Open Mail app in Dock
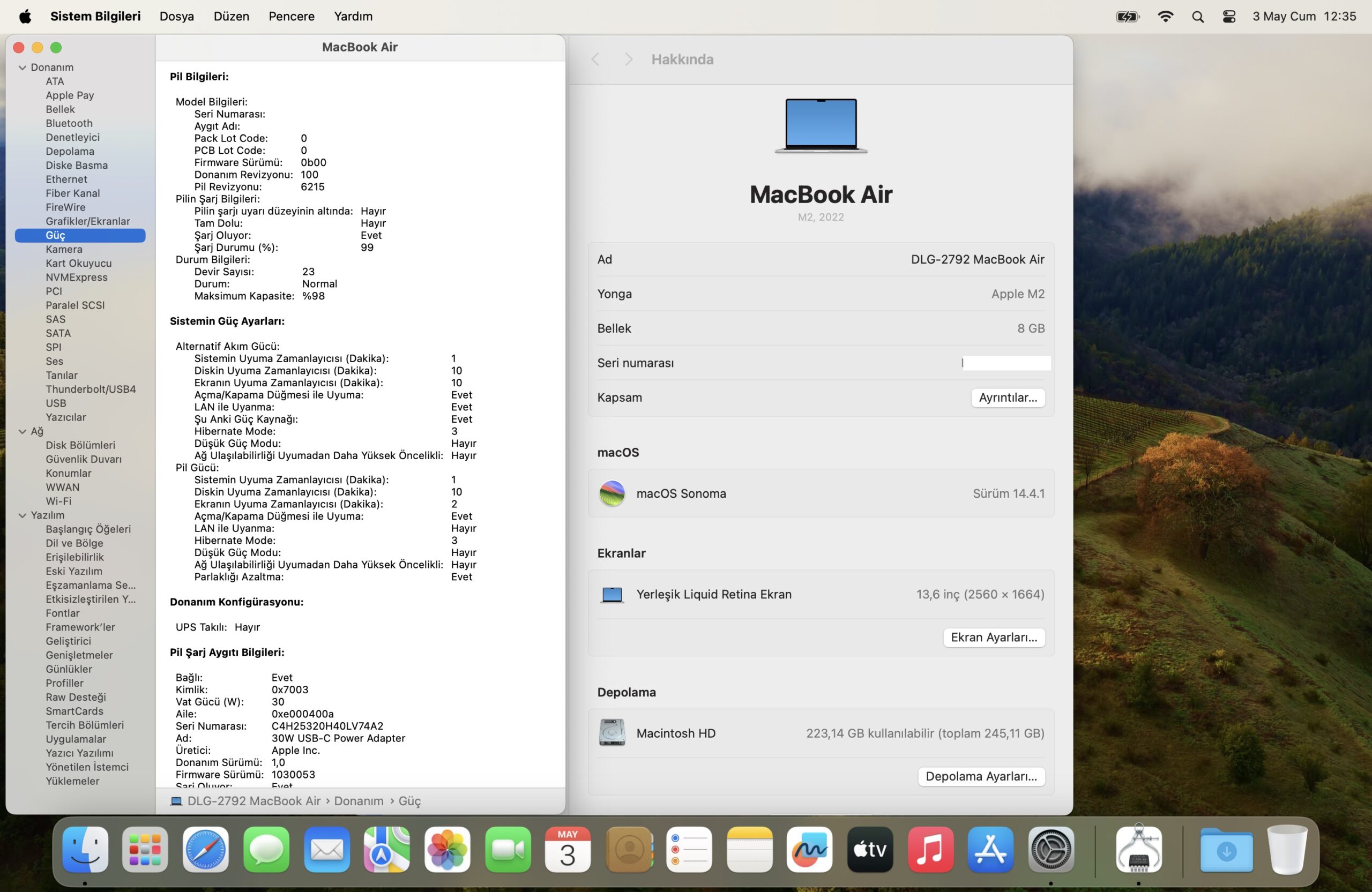This screenshot has width=1372, height=892. click(327, 849)
